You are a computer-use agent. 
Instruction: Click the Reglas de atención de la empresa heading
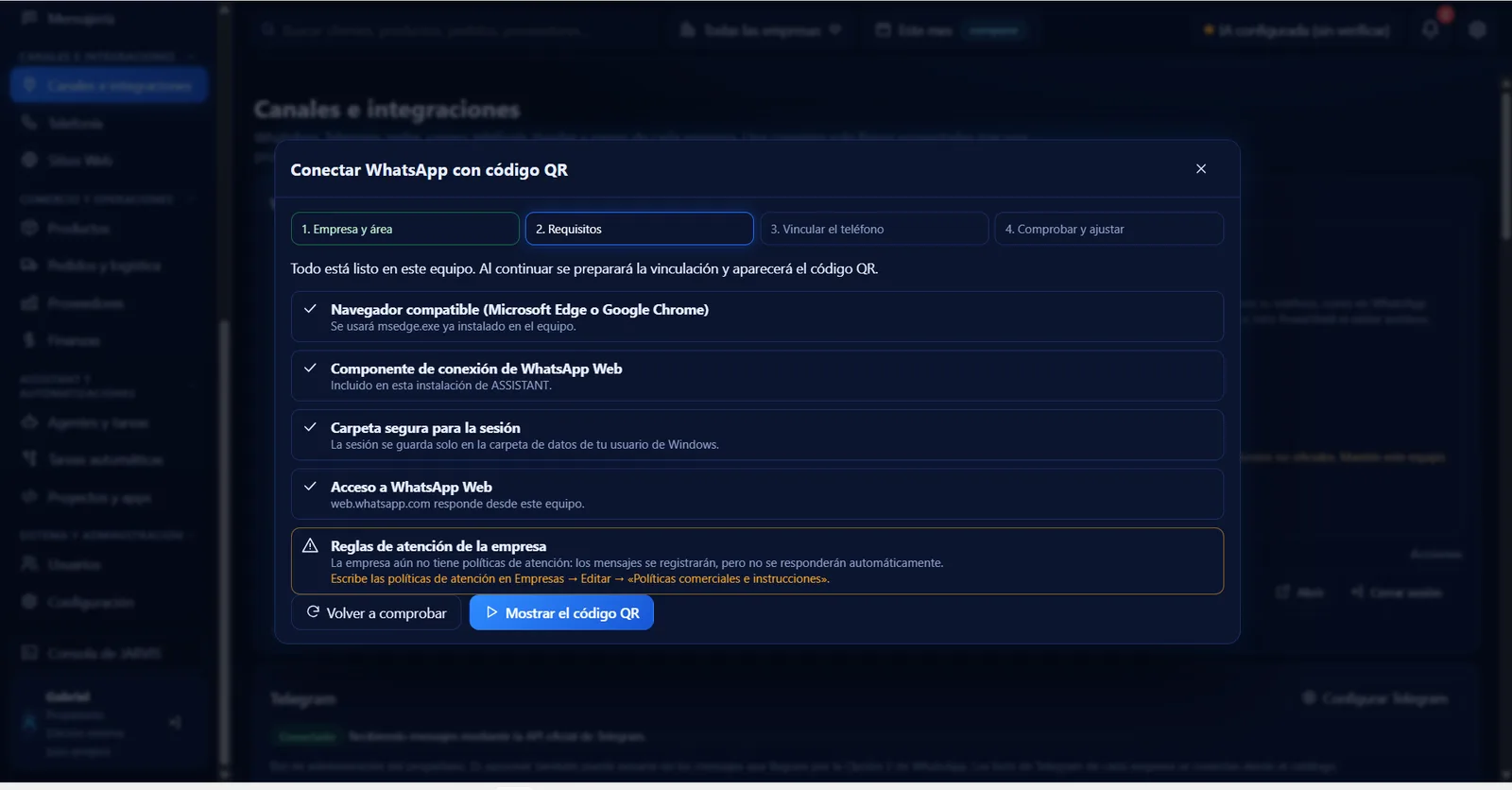click(x=438, y=546)
